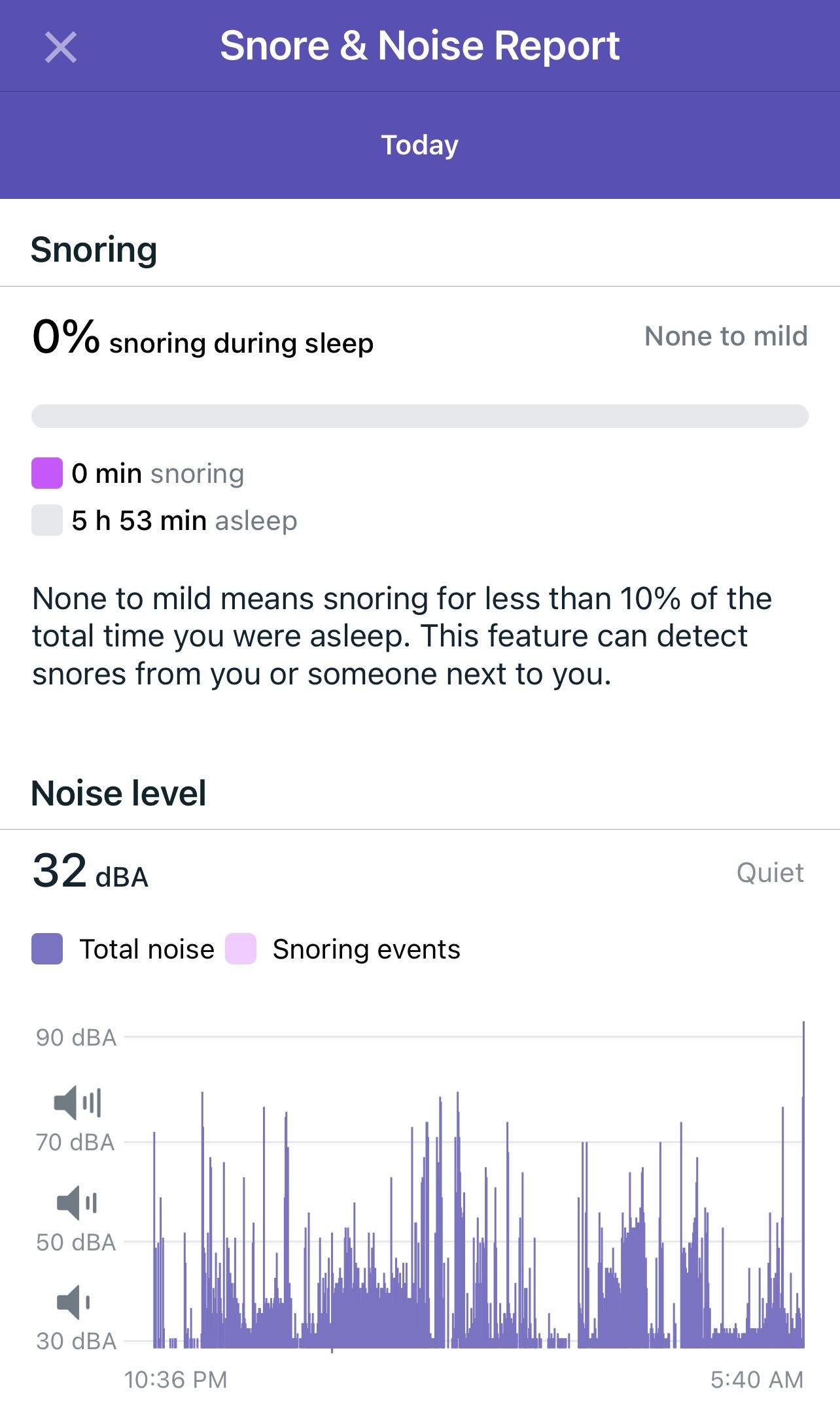Select the Today date header
The image size is (840, 1412).
pos(419,145)
